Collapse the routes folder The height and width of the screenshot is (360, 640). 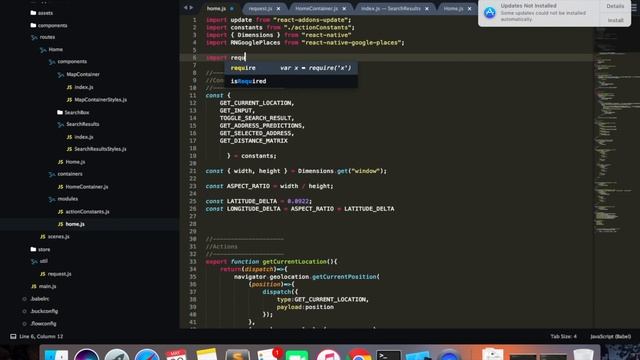(x=43, y=37)
